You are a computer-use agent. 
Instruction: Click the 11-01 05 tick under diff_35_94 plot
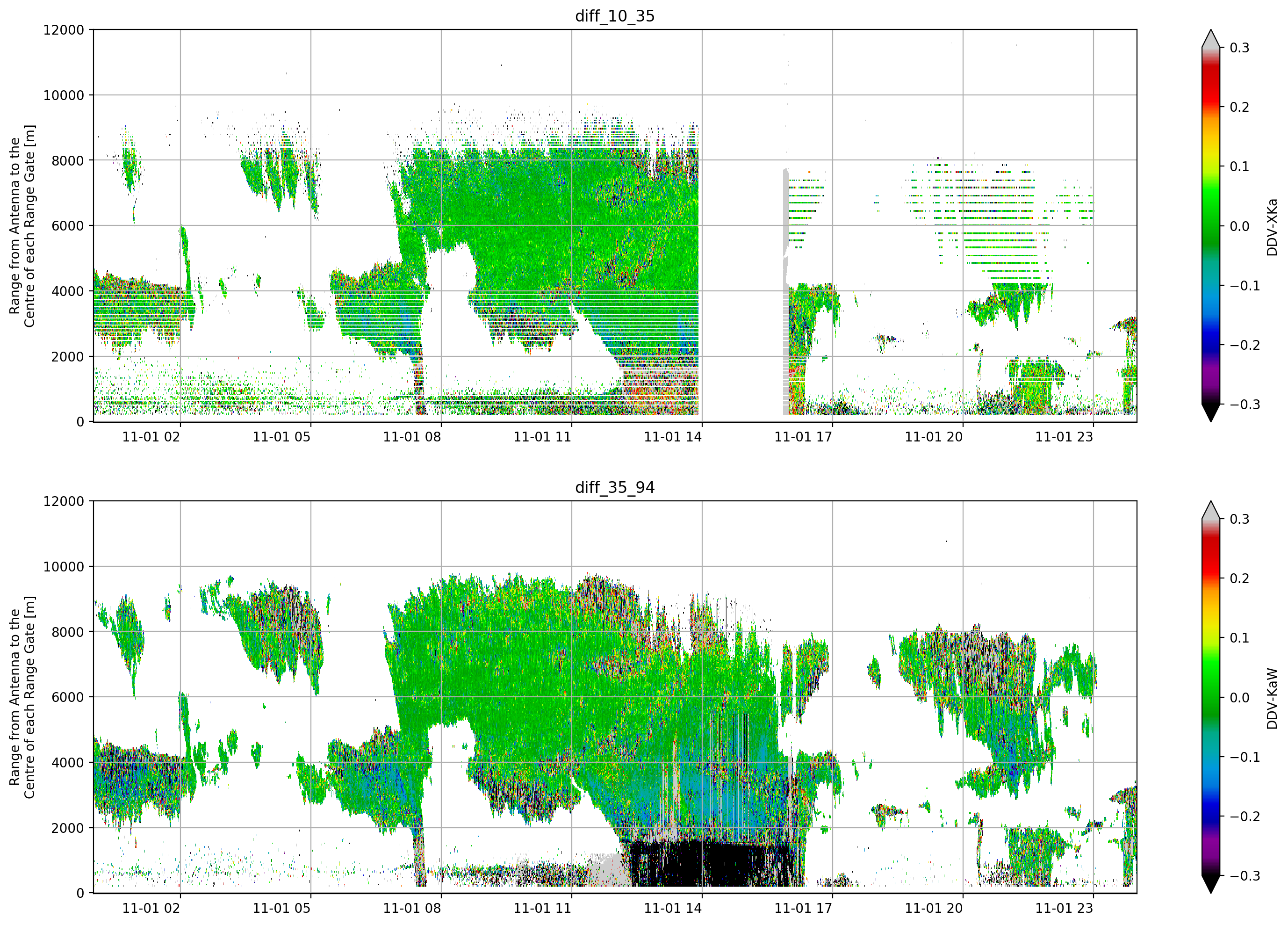[282, 908]
